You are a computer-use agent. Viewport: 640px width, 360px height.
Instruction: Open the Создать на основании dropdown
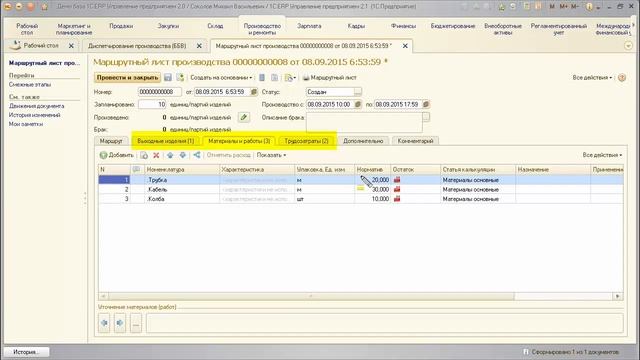pyautogui.click(x=221, y=78)
